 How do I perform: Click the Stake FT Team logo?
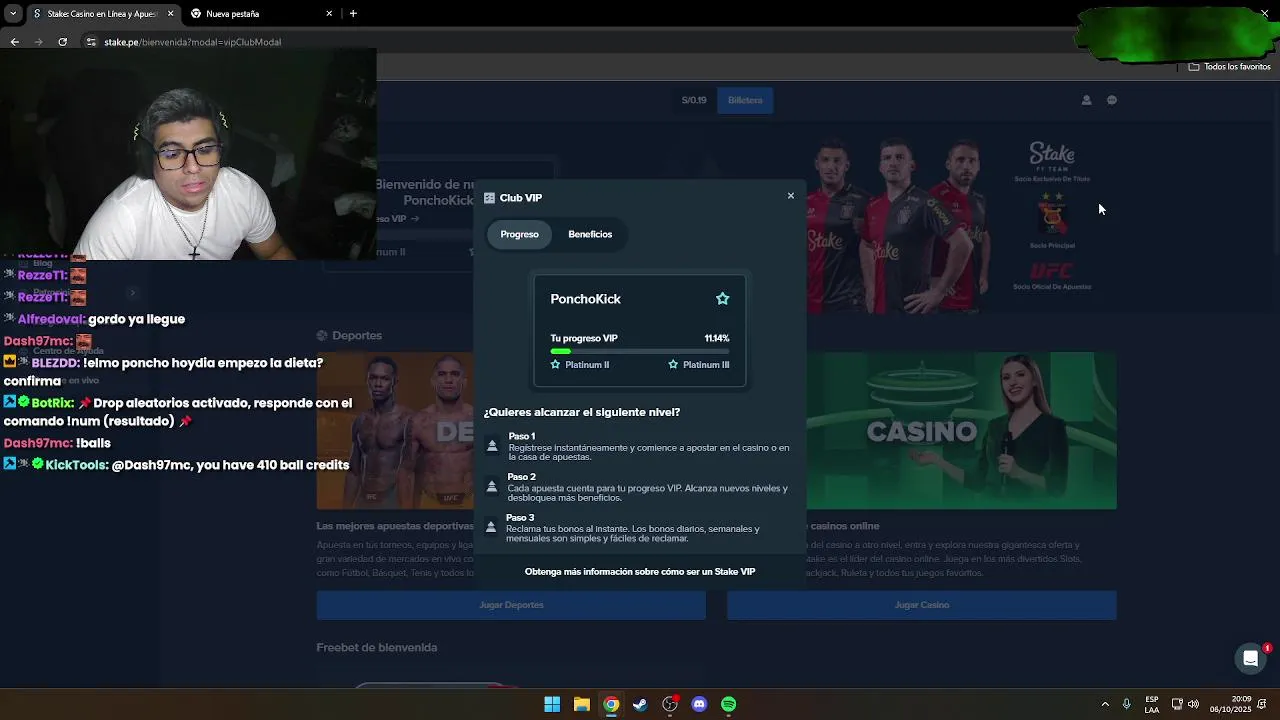pos(1052,155)
